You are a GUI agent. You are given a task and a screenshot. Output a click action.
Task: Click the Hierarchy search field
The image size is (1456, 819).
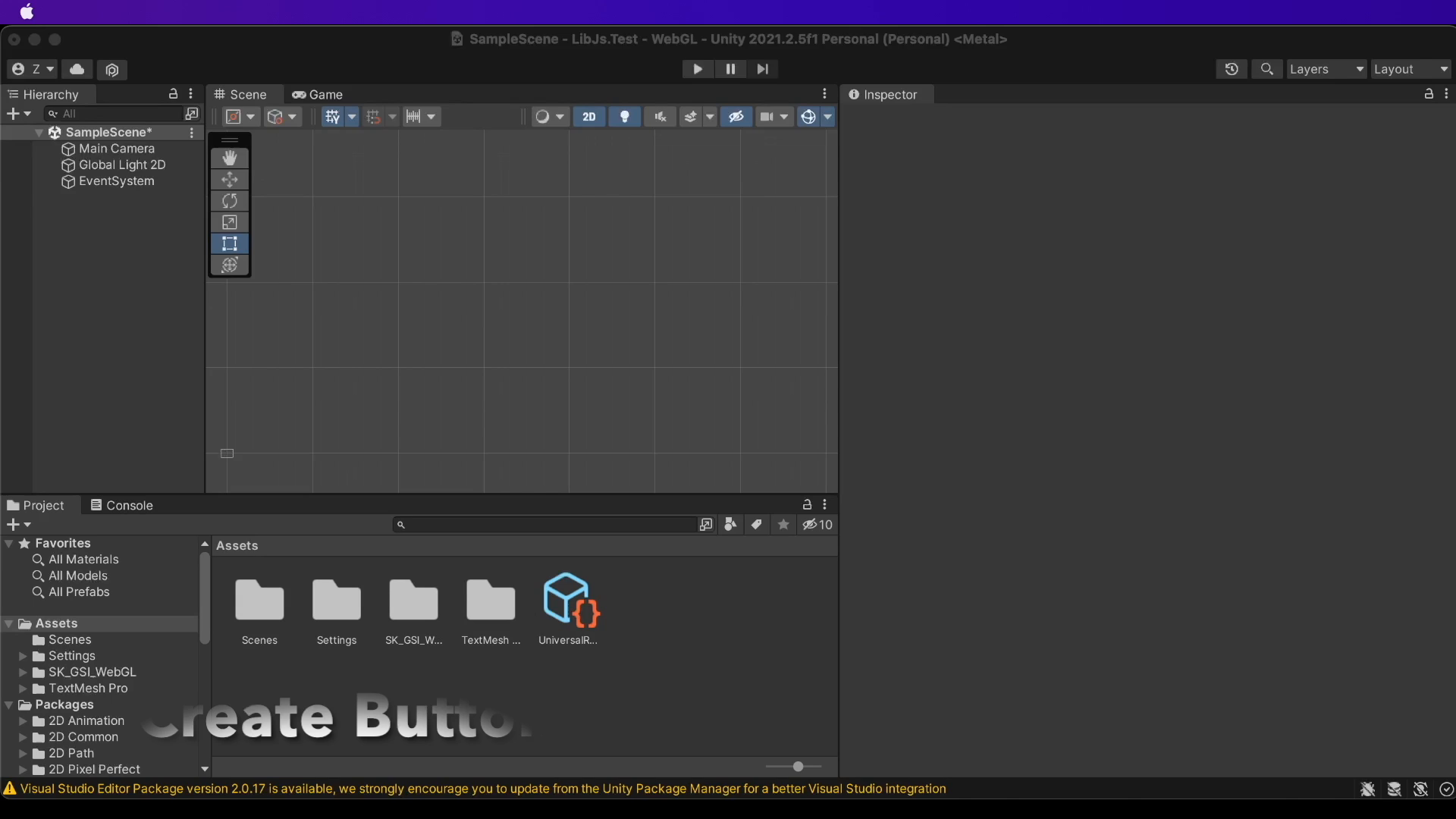115,114
